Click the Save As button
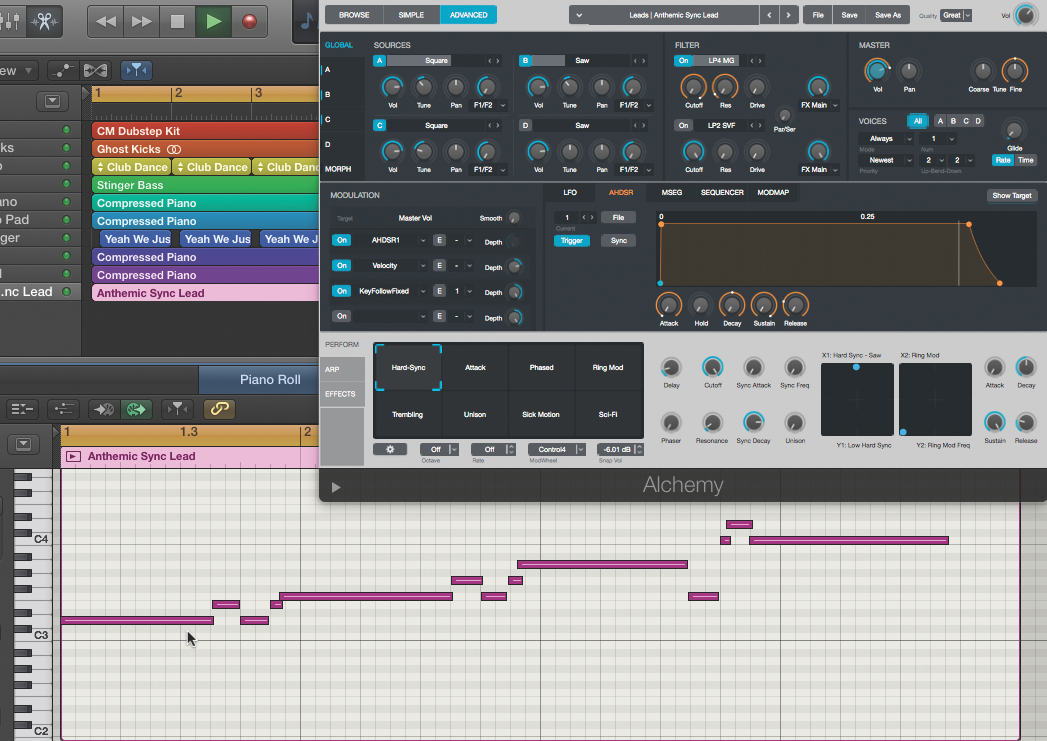This screenshot has width=1047, height=741. point(887,15)
